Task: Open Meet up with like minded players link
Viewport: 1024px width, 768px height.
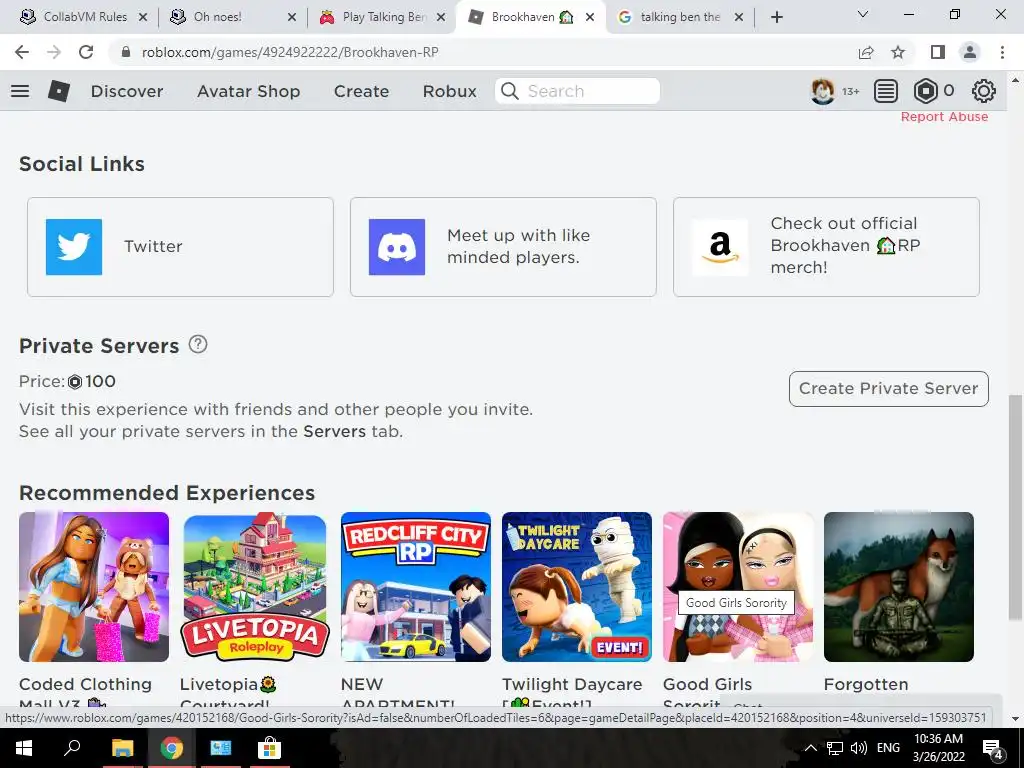Action: point(503,247)
